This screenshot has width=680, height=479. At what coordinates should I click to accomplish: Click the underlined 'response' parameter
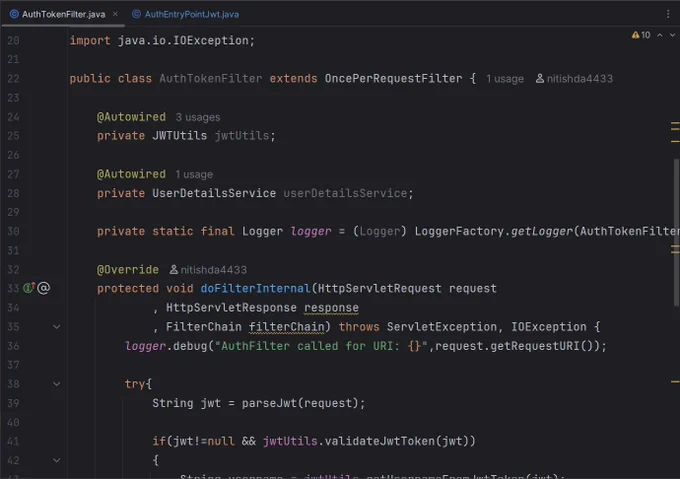[x=331, y=307]
